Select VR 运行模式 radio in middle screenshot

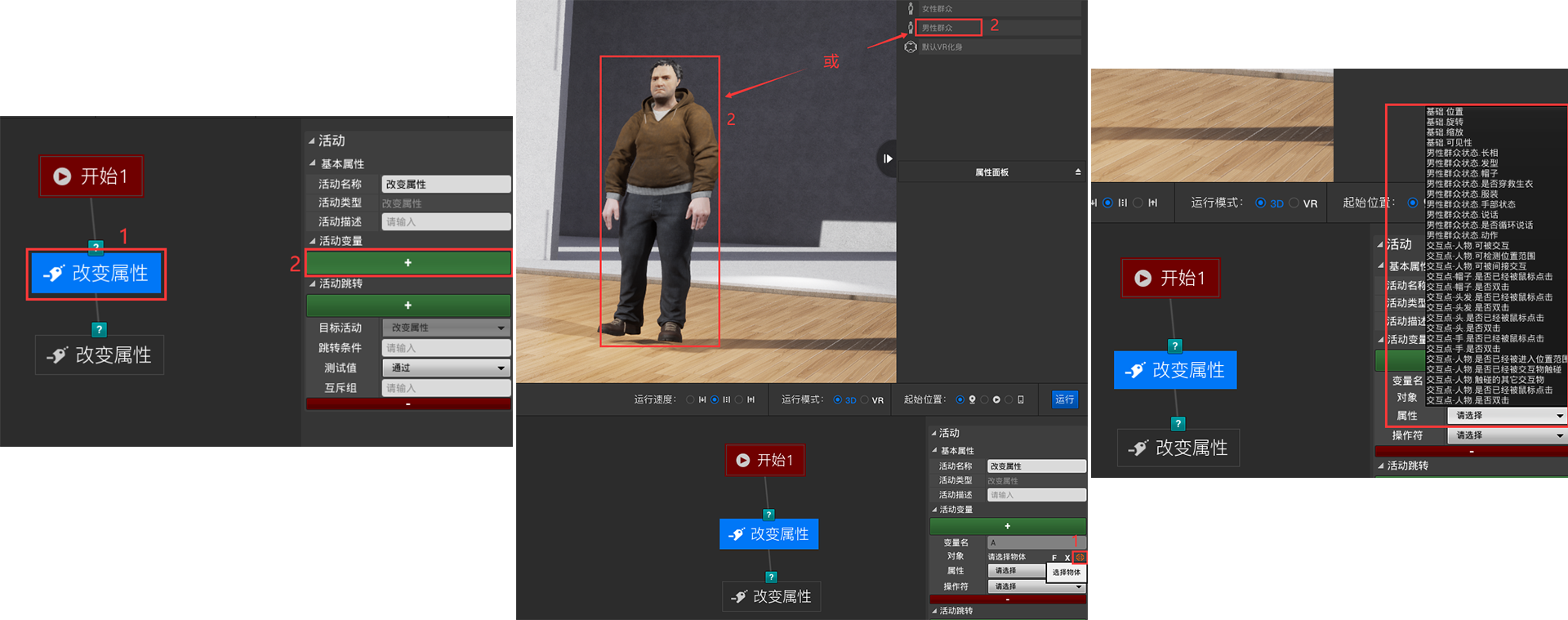click(x=864, y=399)
